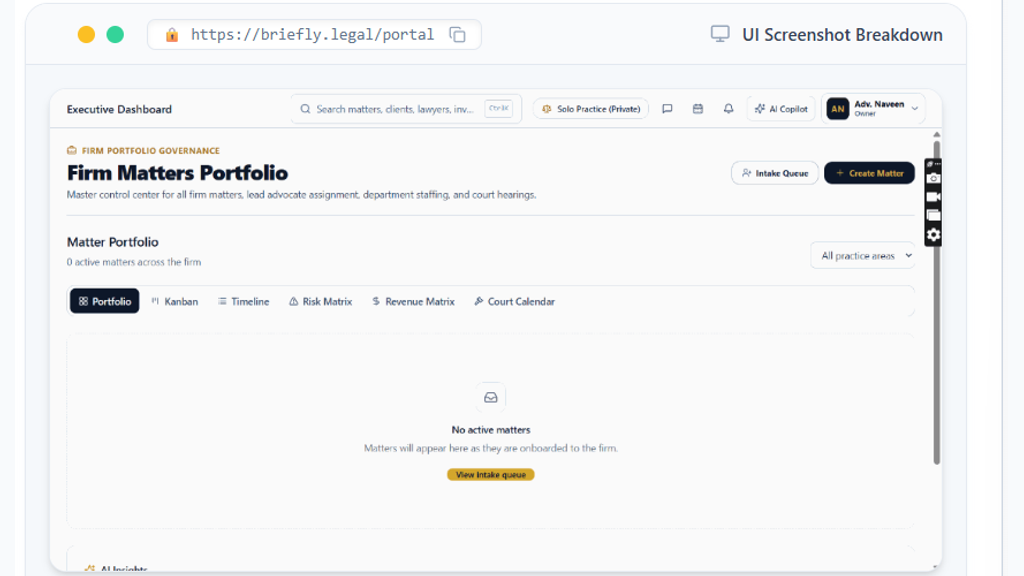Copy the briefly.legal portal URL
Viewport: 1024px width, 576px height.
[x=458, y=35]
